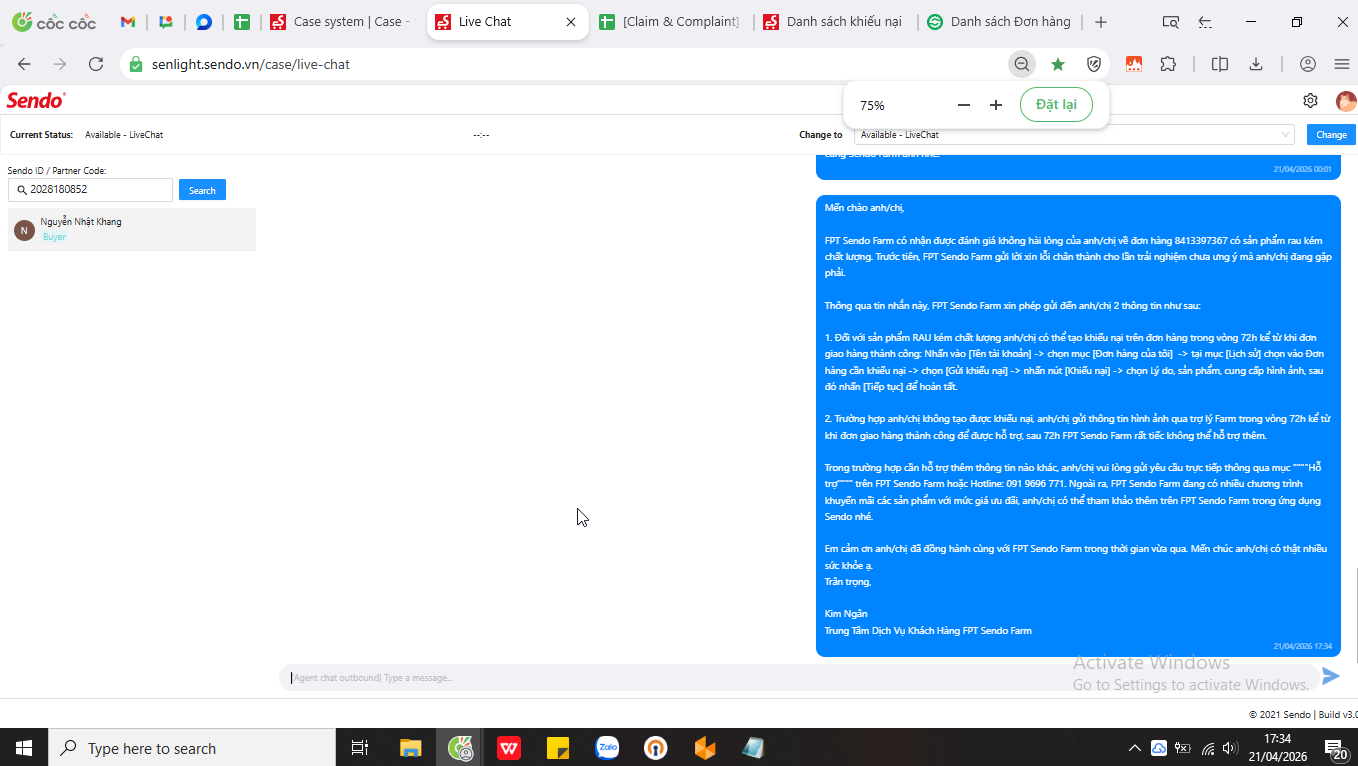Select the Nguyễn Nhật Khang buyer conversation
This screenshot has height=766, width=1358.
click(x=132, y=229)
